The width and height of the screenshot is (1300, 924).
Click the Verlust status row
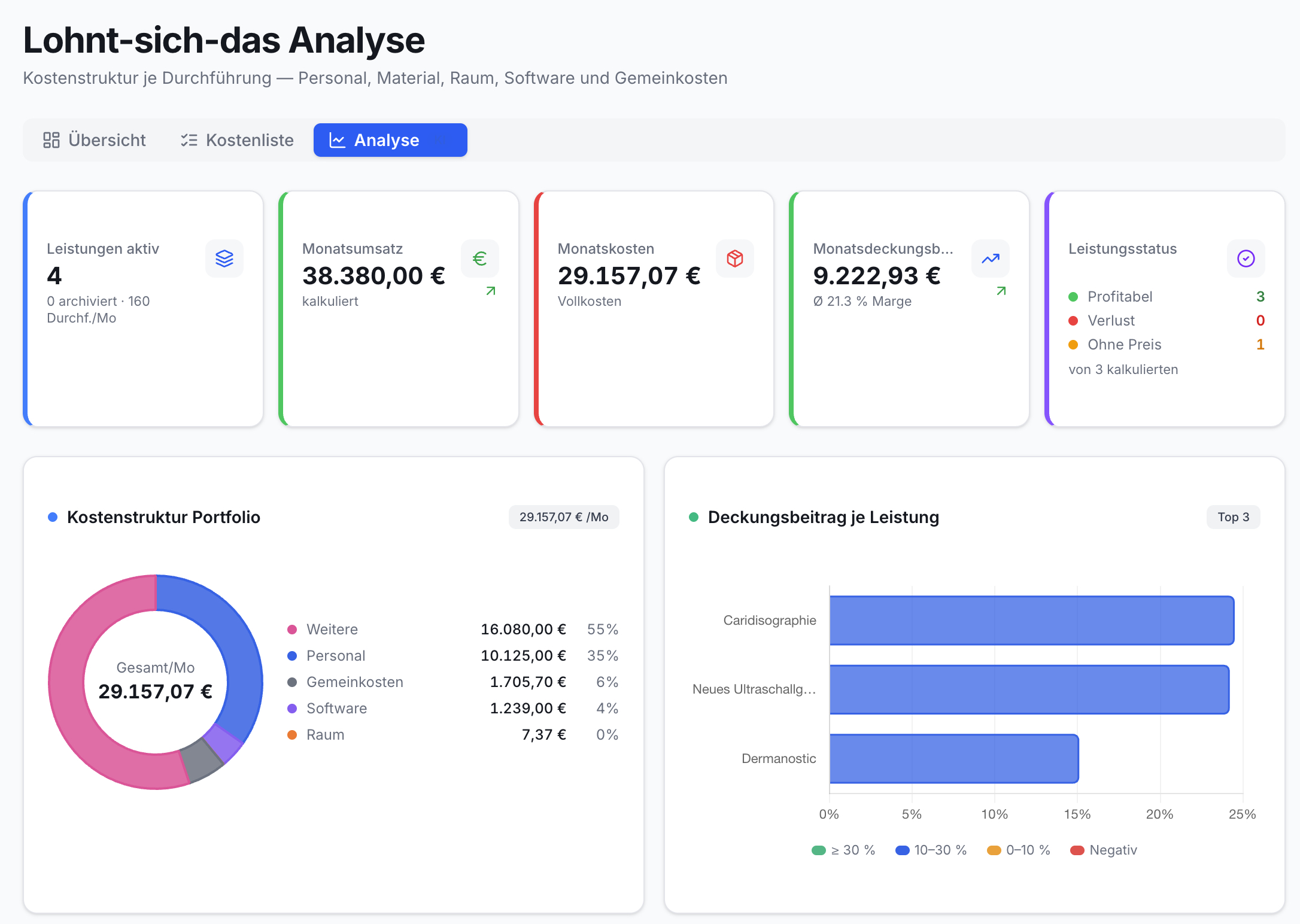[x=1167, y=321]
